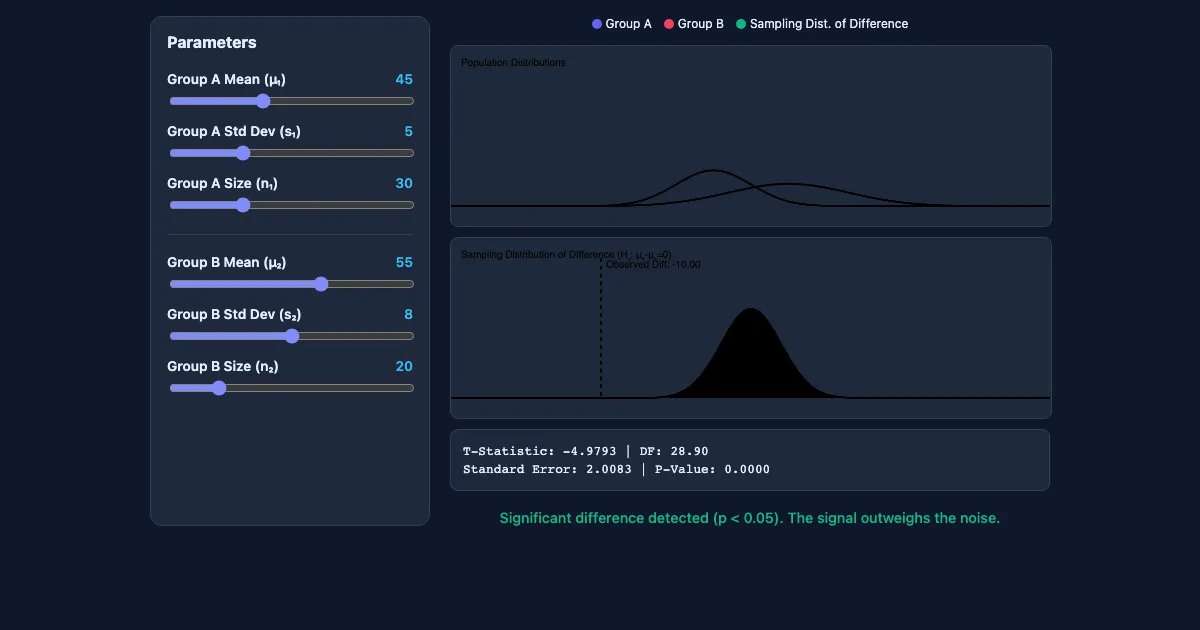Screen dimensions: 1200x630
Task: Click the Group B Size slider thumb
Action: click(219, 388)
